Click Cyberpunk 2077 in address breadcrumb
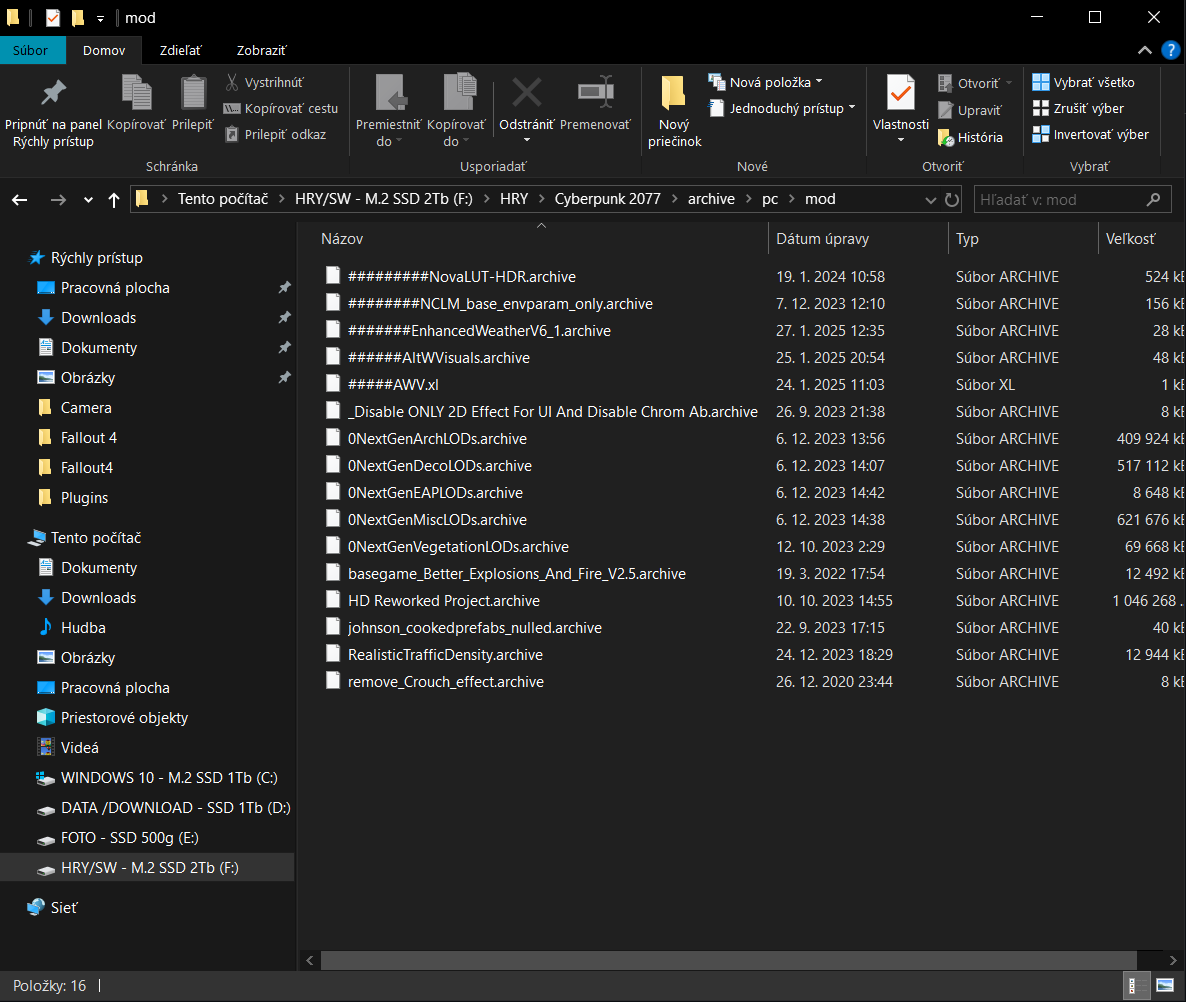1186x1002 pixels. tap(607, 199)
